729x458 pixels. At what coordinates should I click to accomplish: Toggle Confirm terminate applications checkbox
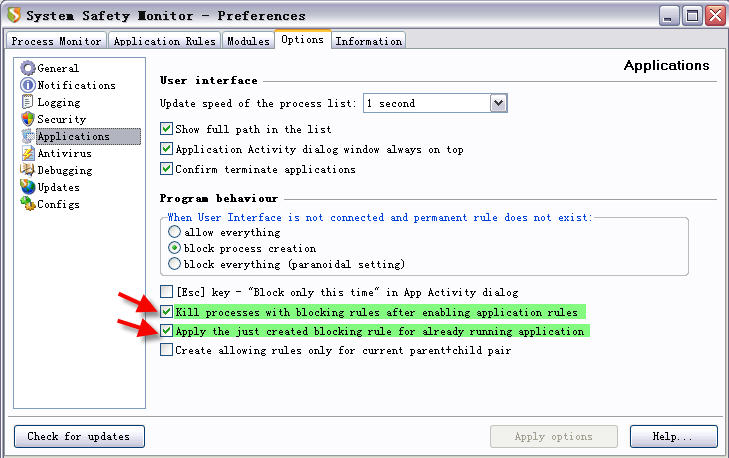pos(166,169)
